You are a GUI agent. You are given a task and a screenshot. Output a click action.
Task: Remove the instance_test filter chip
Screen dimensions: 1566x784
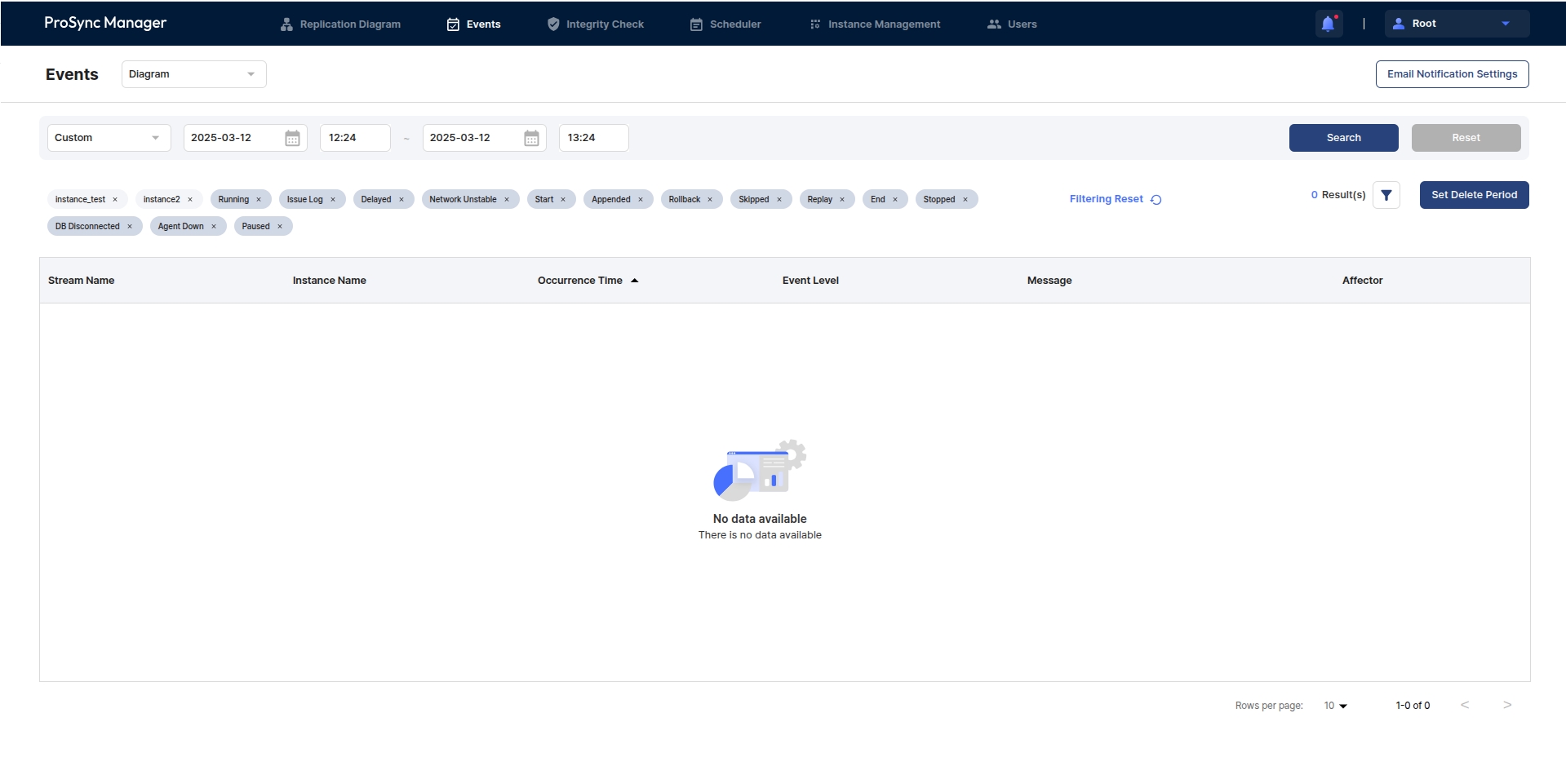[115, 200]
